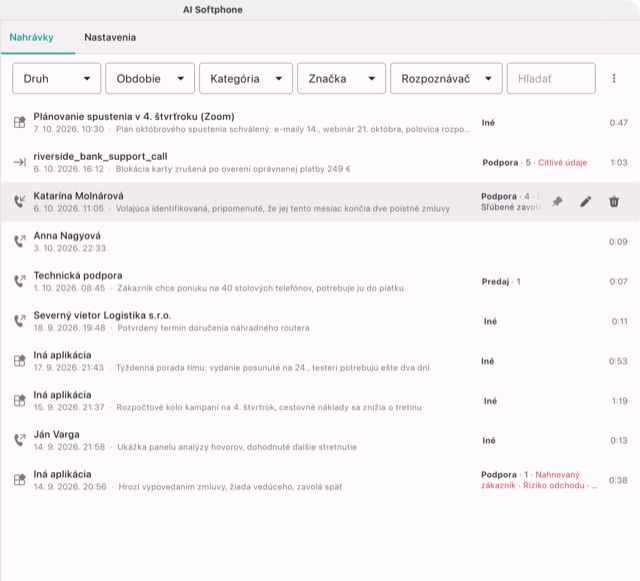Viewport: 640px width, 581px height.
Task: Click the Citlivé údaje tag
Action: click(x=562, y=163)
